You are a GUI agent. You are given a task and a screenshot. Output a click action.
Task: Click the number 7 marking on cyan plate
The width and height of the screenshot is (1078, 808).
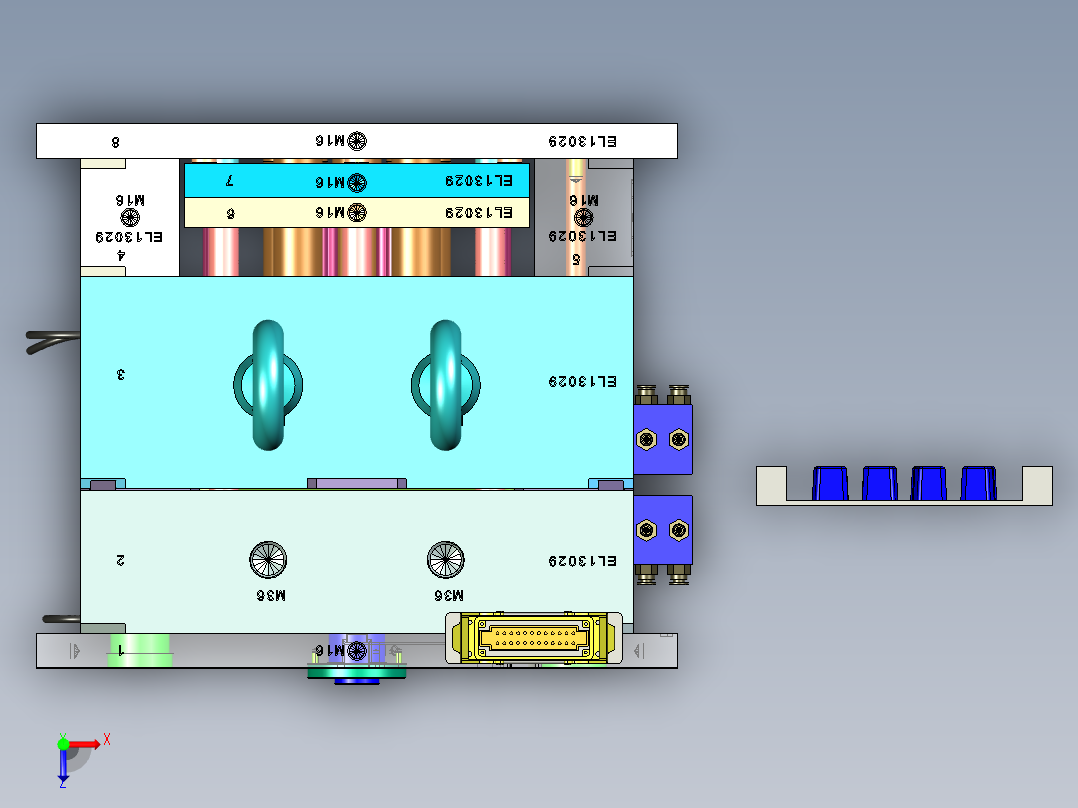click(x=230, y=180)
